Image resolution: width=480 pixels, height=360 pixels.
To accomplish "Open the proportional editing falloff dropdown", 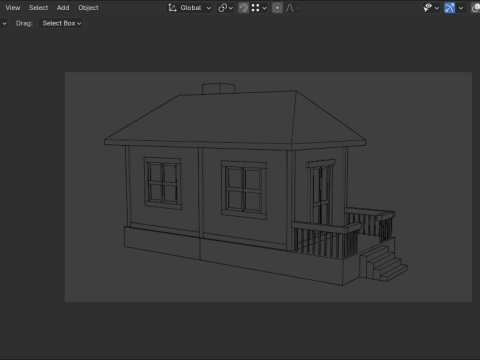I will coord(293,8).
